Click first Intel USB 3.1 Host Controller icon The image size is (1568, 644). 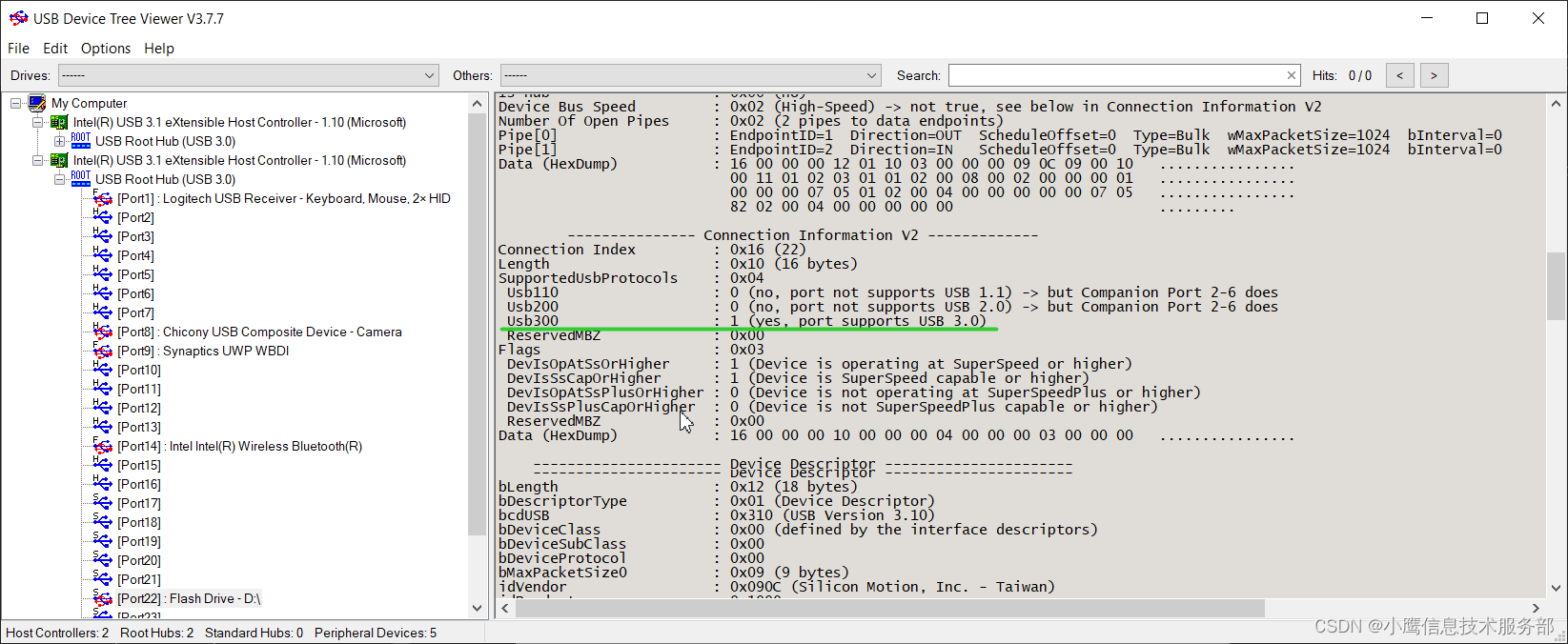(59, 122)
